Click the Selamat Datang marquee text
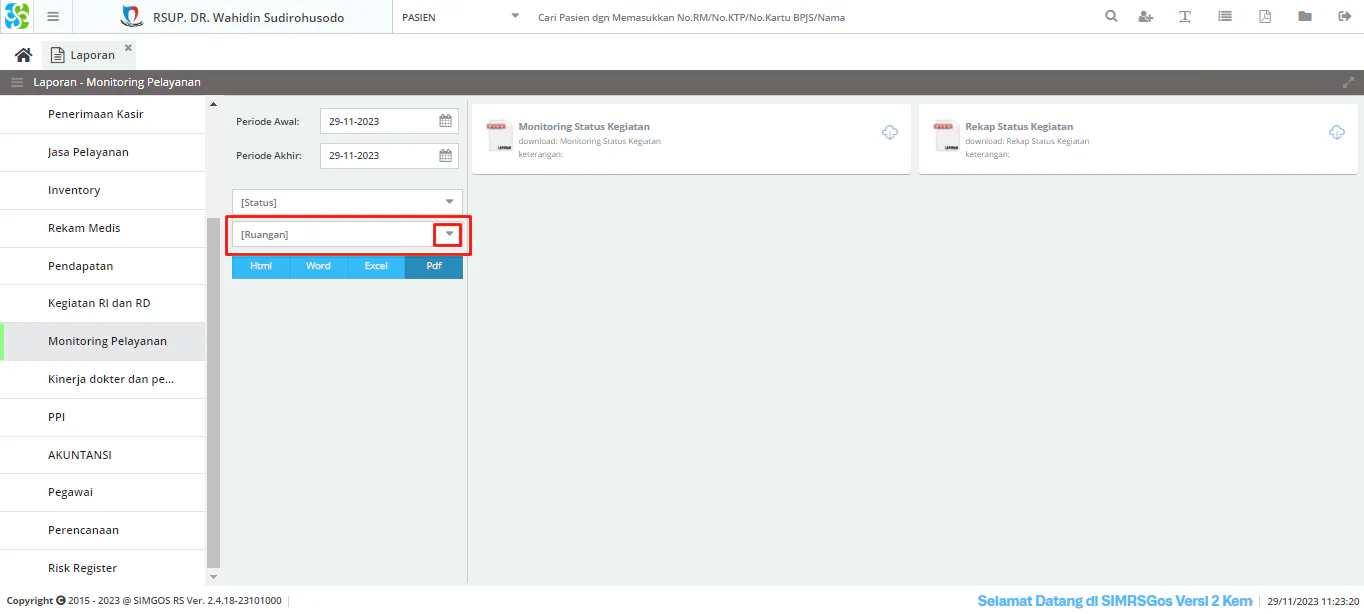 1115,600
